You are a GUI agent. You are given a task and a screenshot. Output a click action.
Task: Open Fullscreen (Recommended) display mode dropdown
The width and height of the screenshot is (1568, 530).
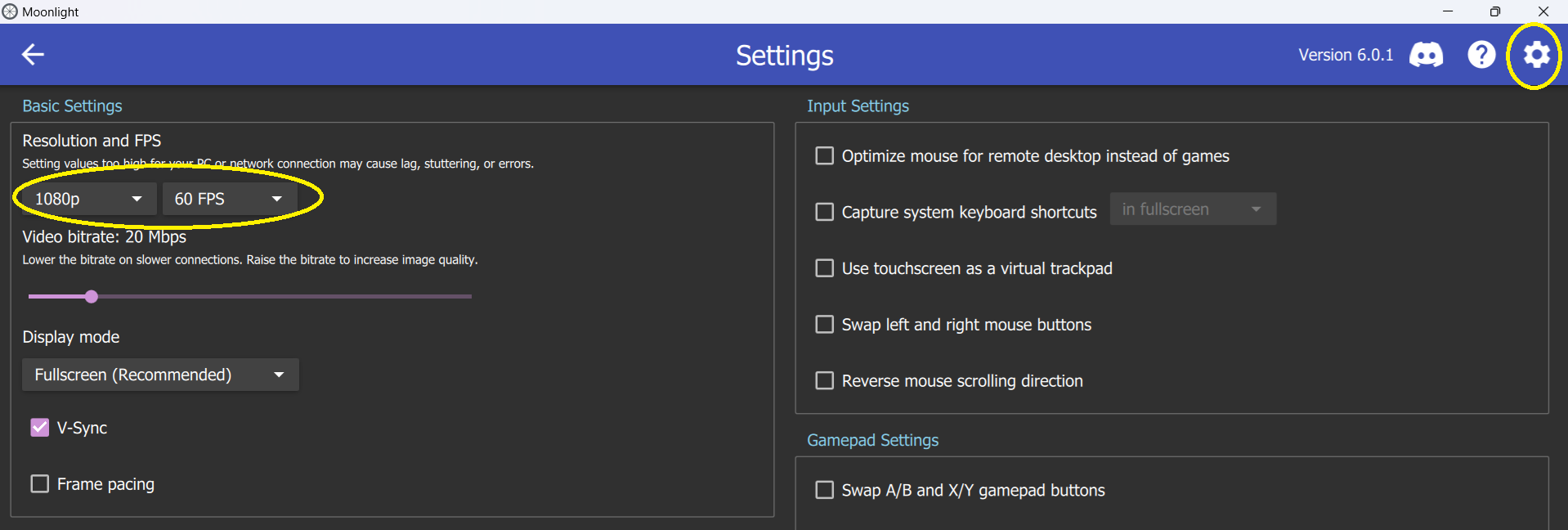point(160,375)
